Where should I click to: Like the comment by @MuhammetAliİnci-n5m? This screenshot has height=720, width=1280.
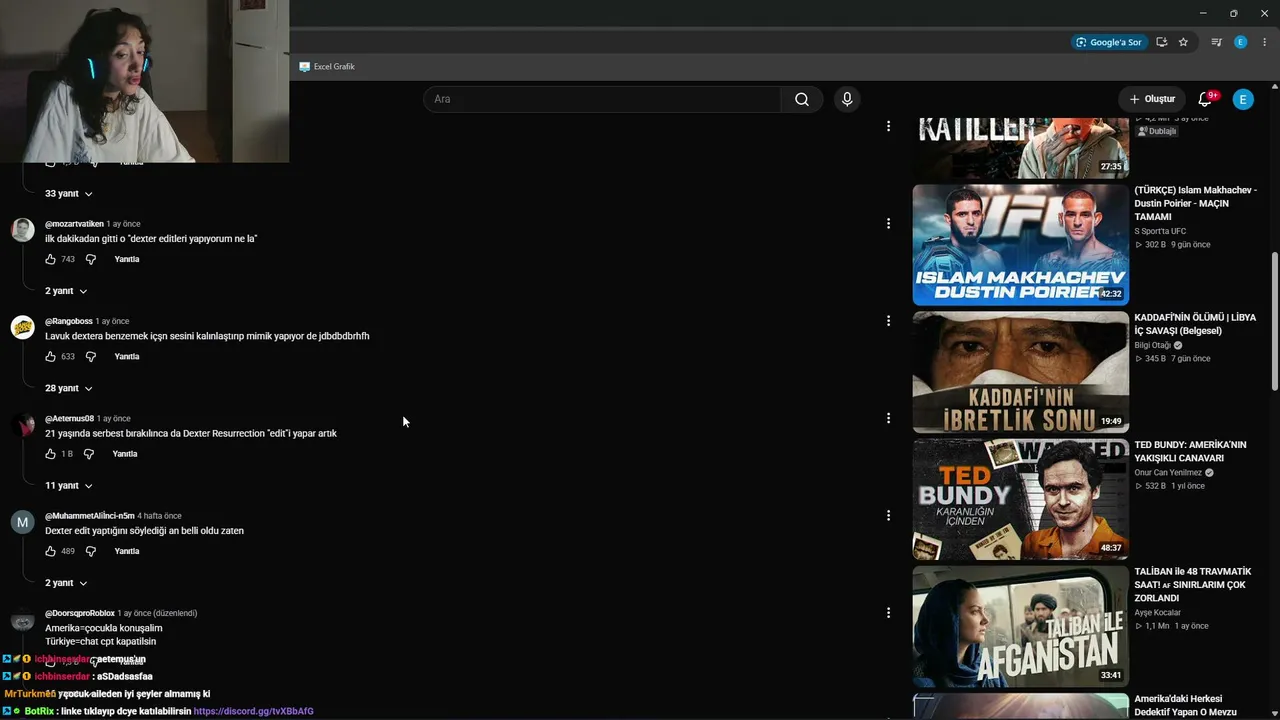(50, 551)
